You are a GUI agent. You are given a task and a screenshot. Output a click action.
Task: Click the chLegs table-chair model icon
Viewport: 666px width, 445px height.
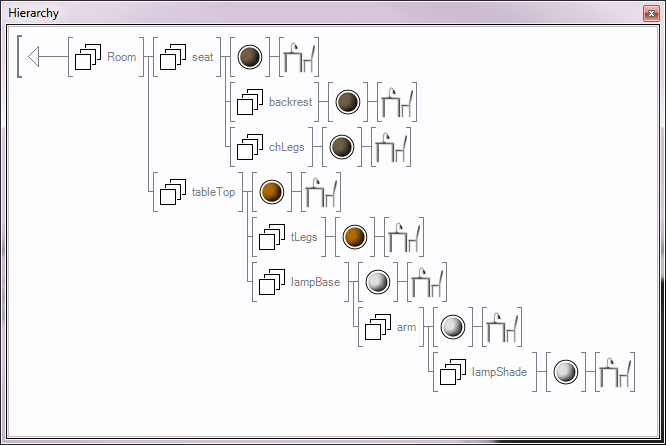click(391, 147)
